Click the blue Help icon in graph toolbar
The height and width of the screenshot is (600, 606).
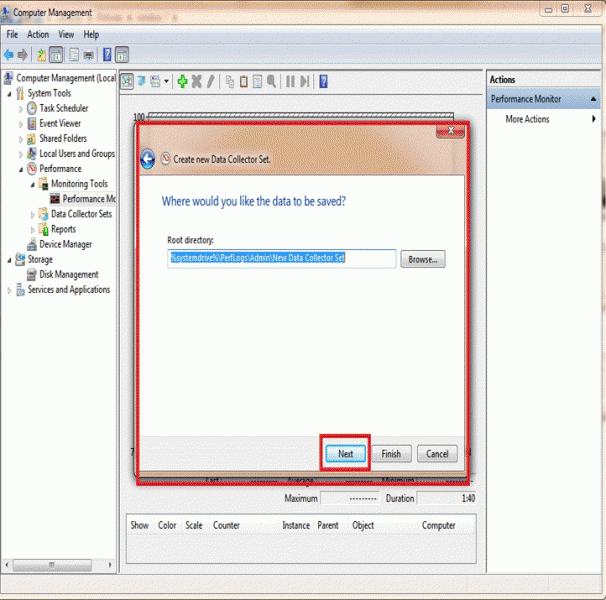323,82
